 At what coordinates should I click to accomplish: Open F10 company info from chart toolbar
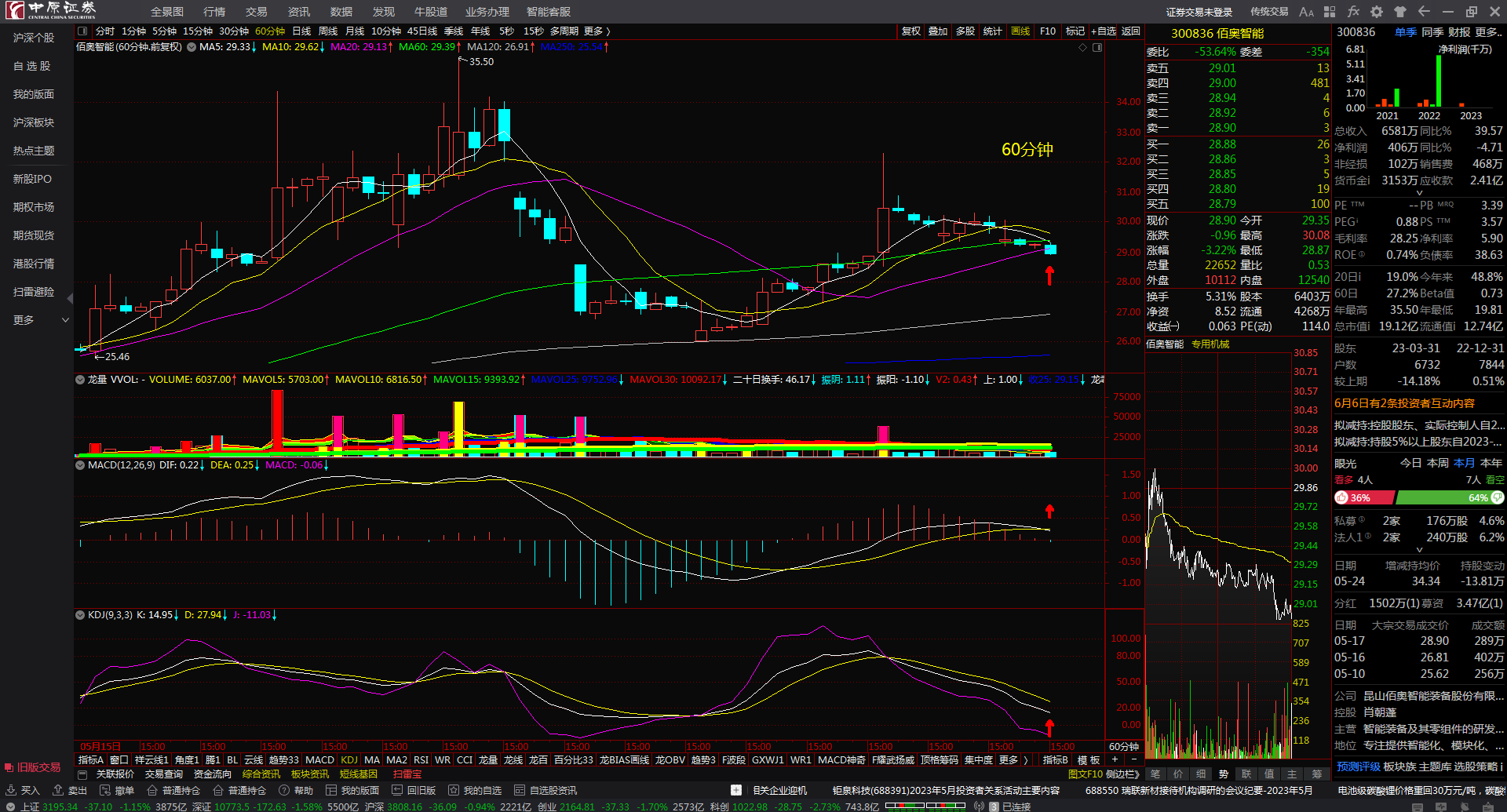click(1048, 31)
